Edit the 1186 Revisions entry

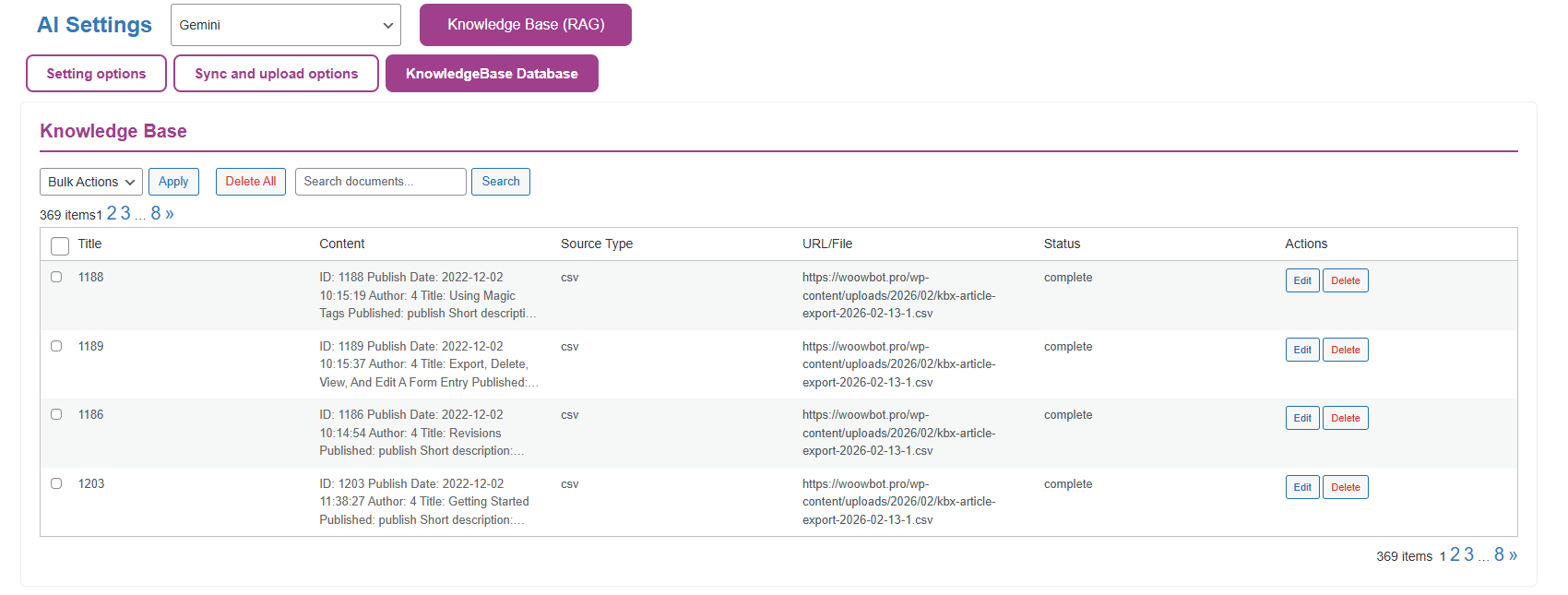pyautogui.click(x=1301, y=418)
